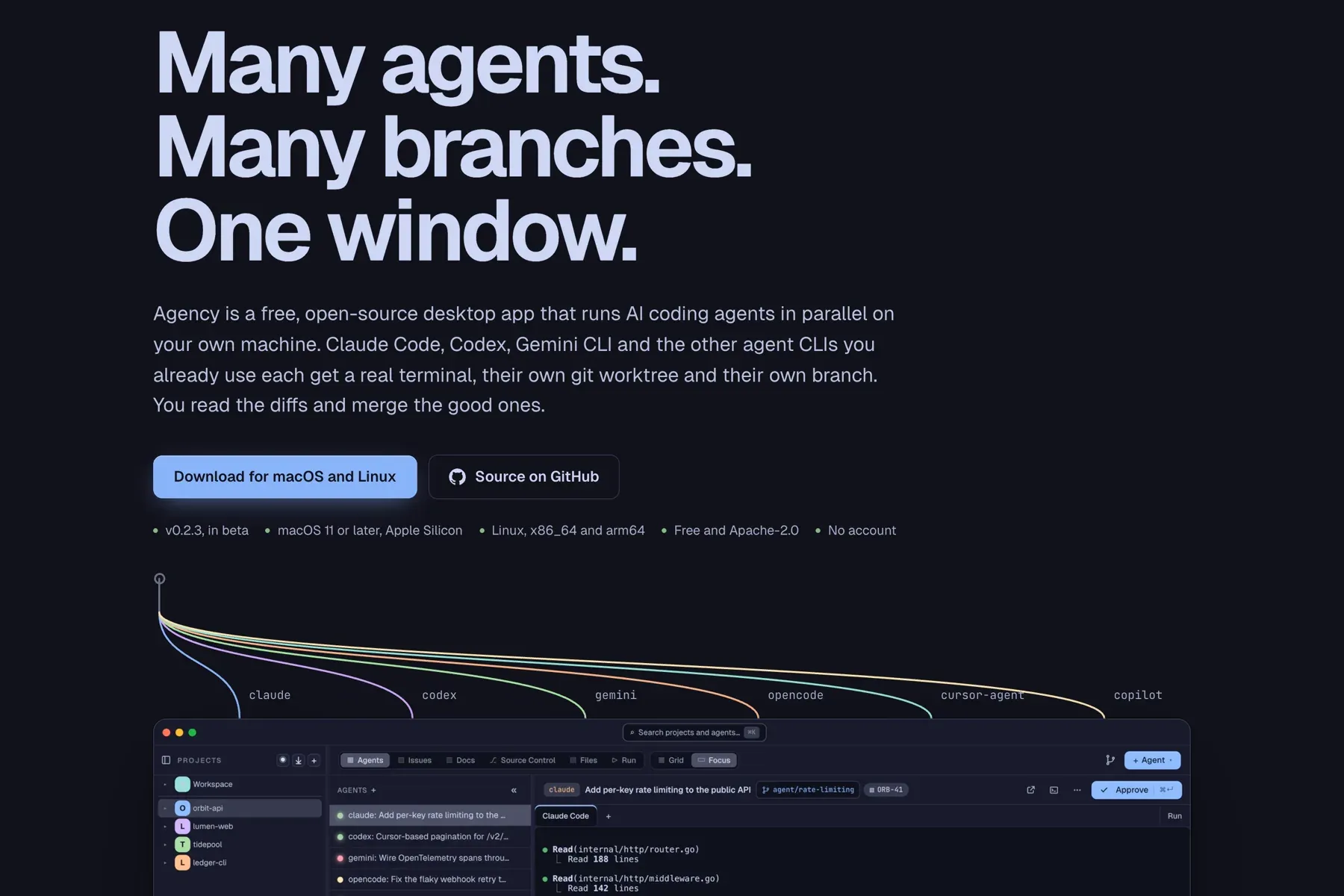Select the Agents tab
The image size is (1344, 896).
coord(365,760)
